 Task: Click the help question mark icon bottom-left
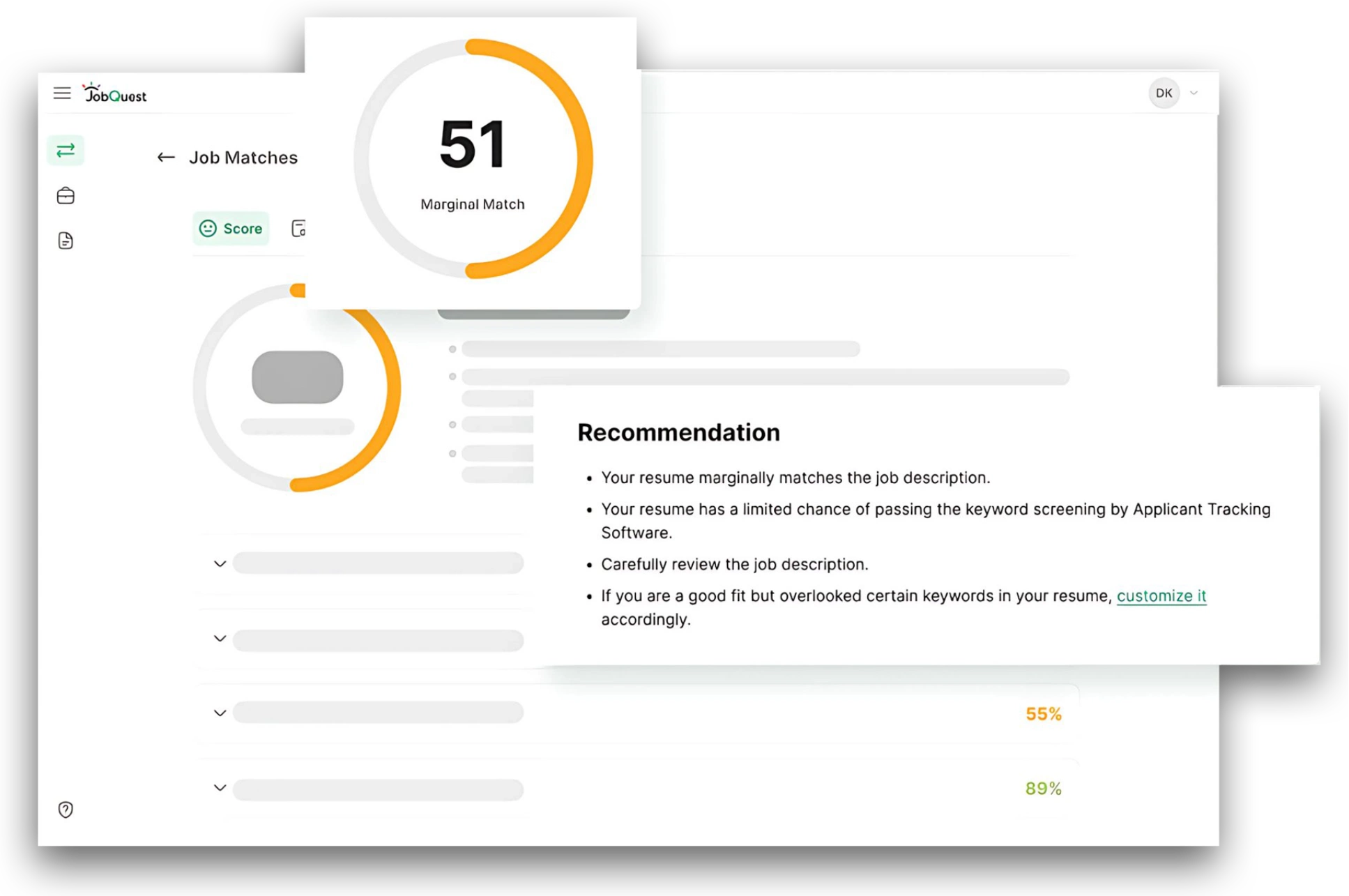[x=65, y=810]
